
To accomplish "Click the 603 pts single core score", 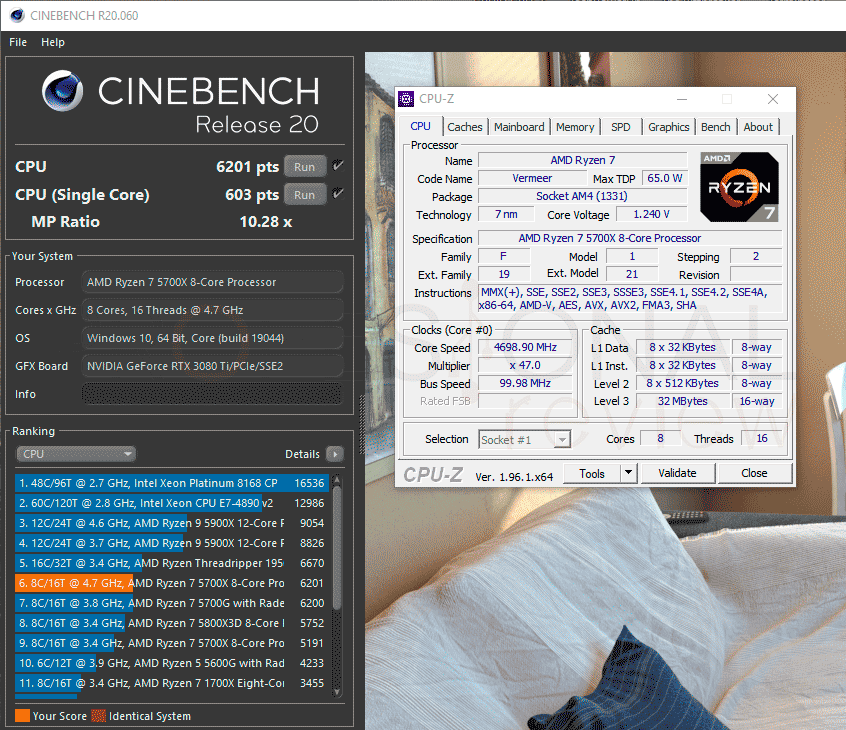I will pos(252,195).
